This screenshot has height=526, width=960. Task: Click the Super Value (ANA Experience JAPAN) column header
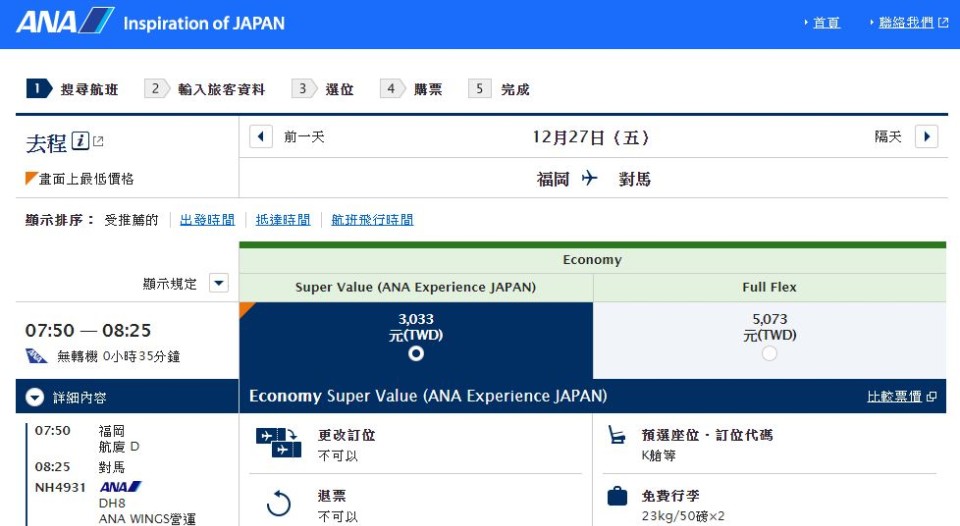[x=416, y=287]
